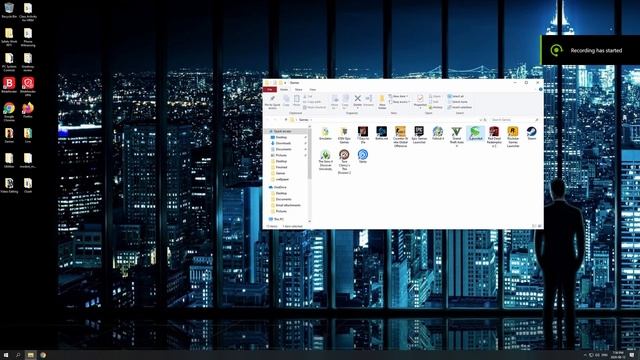
Task: Click Select none in ribbon
Action: click(x=458, y=102)
